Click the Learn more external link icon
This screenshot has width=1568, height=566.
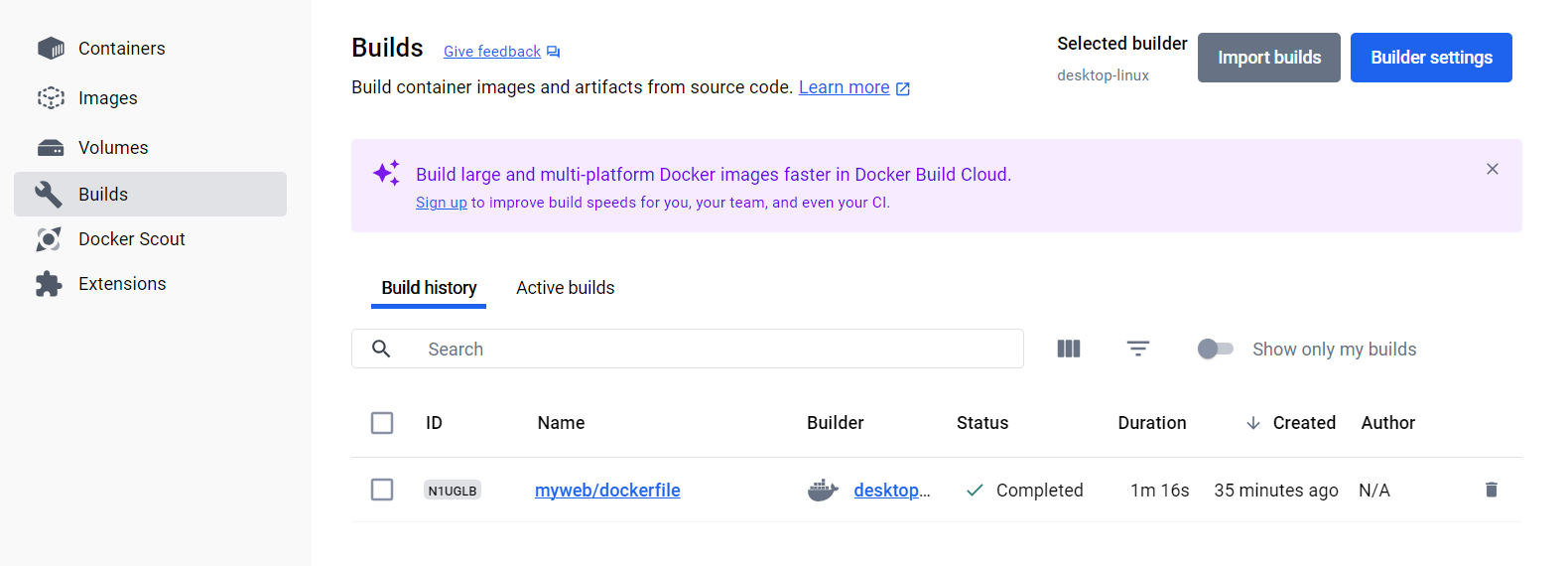[903, 88]
